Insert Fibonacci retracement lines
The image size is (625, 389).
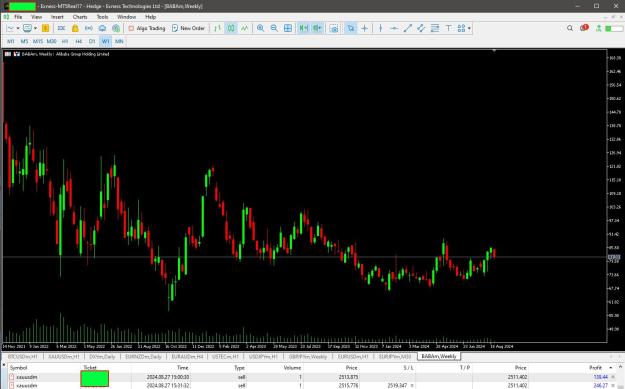(435, 28)
